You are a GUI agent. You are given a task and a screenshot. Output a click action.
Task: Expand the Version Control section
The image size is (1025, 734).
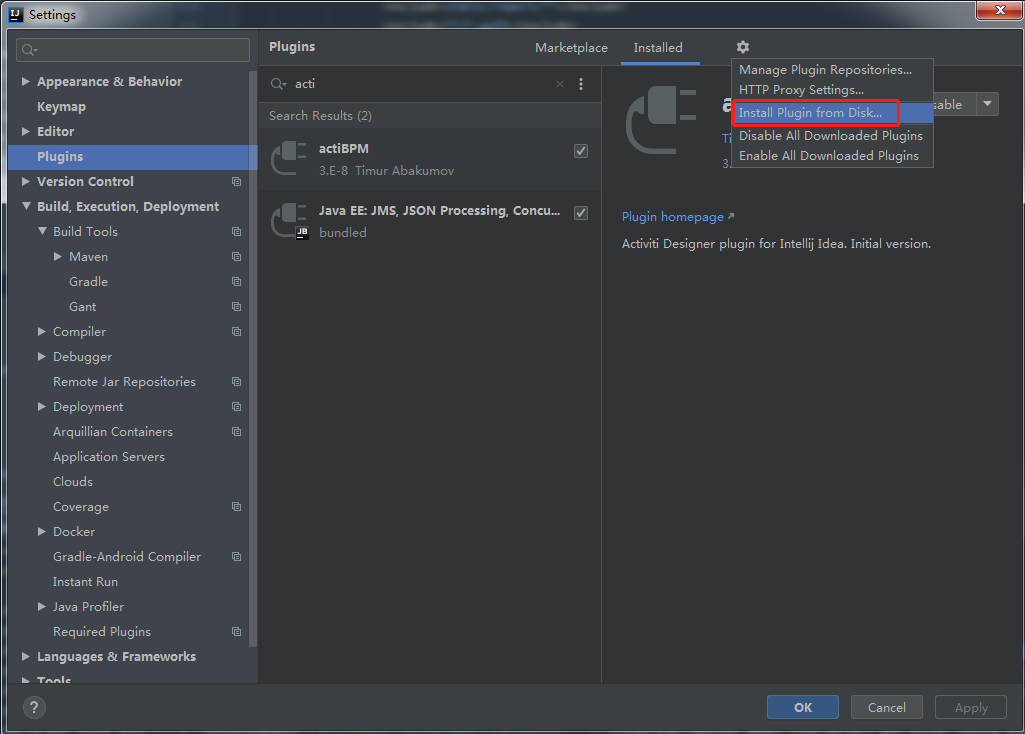pos(25,181)
